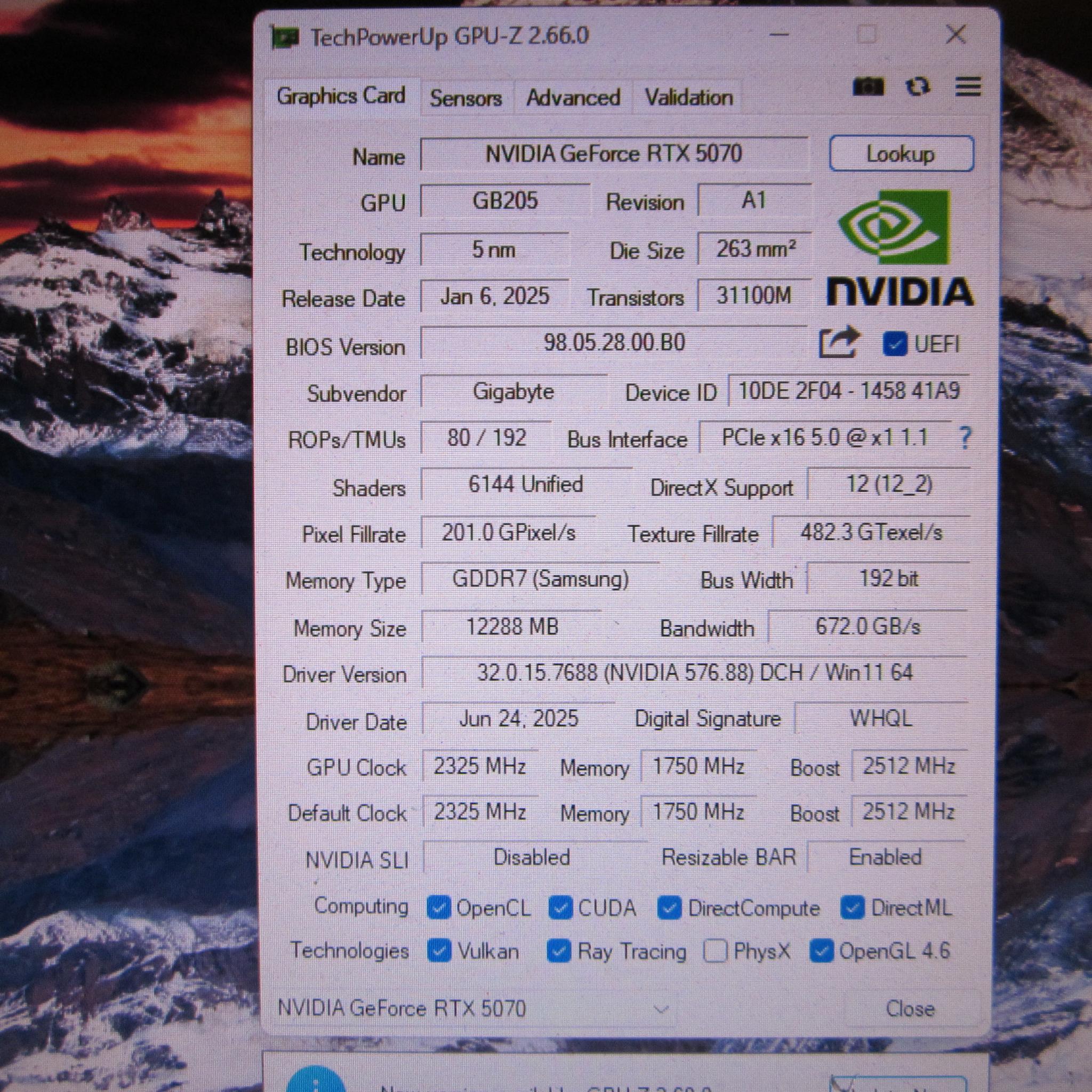Click the refresh icon in GPU-Z
The width and height of the screenshot is (1092, 1092).
click(917, 86)
